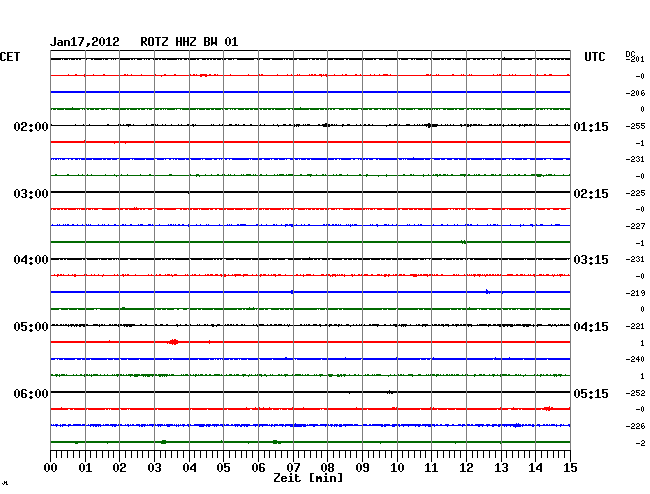The height and width of the screenshot is (494, 650).
Task: Click the 02:15 UTC row label
Action: [591, 194]
